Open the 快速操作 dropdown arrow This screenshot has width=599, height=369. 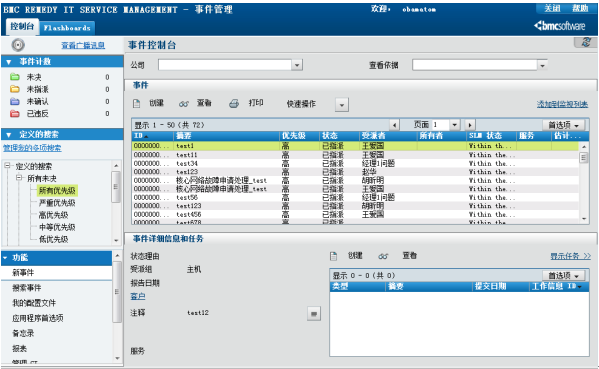pos(342,105)
